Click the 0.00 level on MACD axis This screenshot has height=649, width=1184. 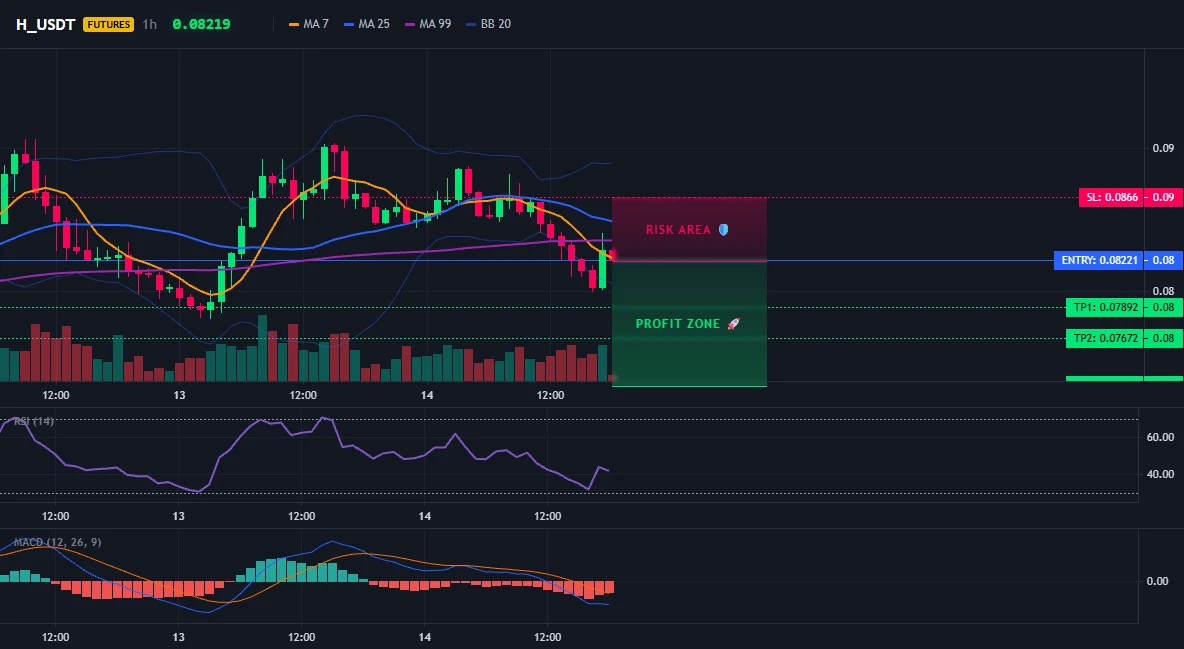tap(1158, 581)
